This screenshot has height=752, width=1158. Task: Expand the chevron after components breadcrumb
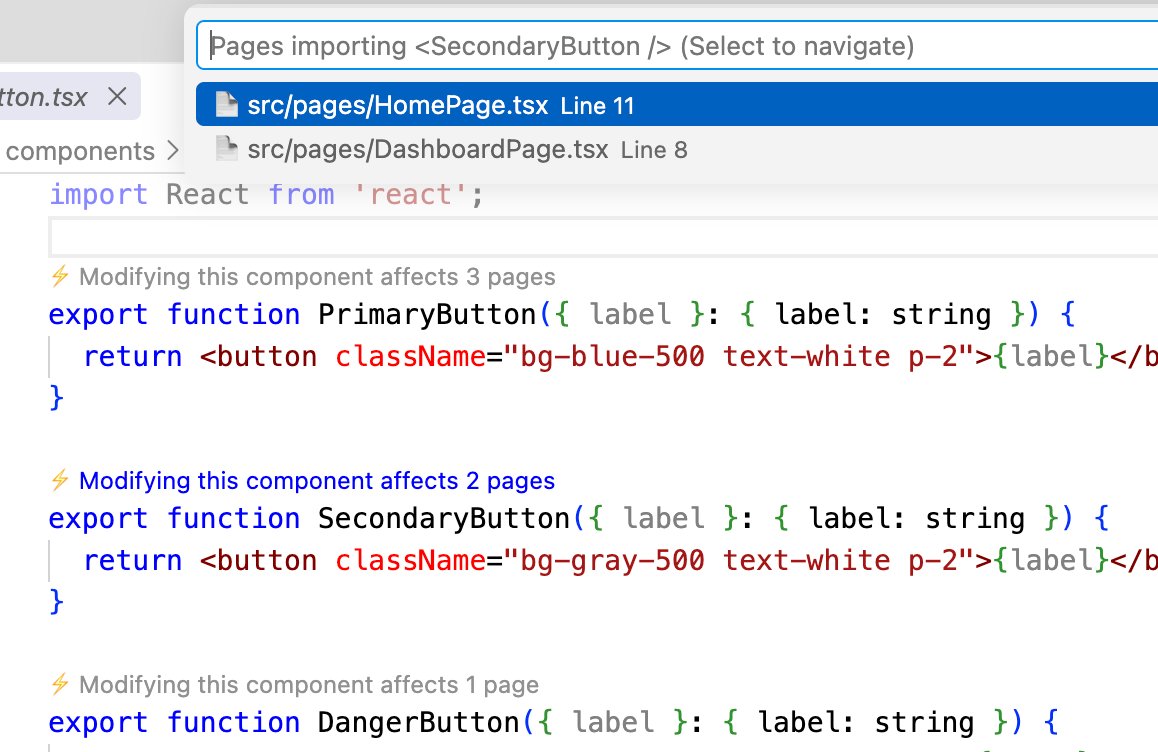click(x=172, y=151)
